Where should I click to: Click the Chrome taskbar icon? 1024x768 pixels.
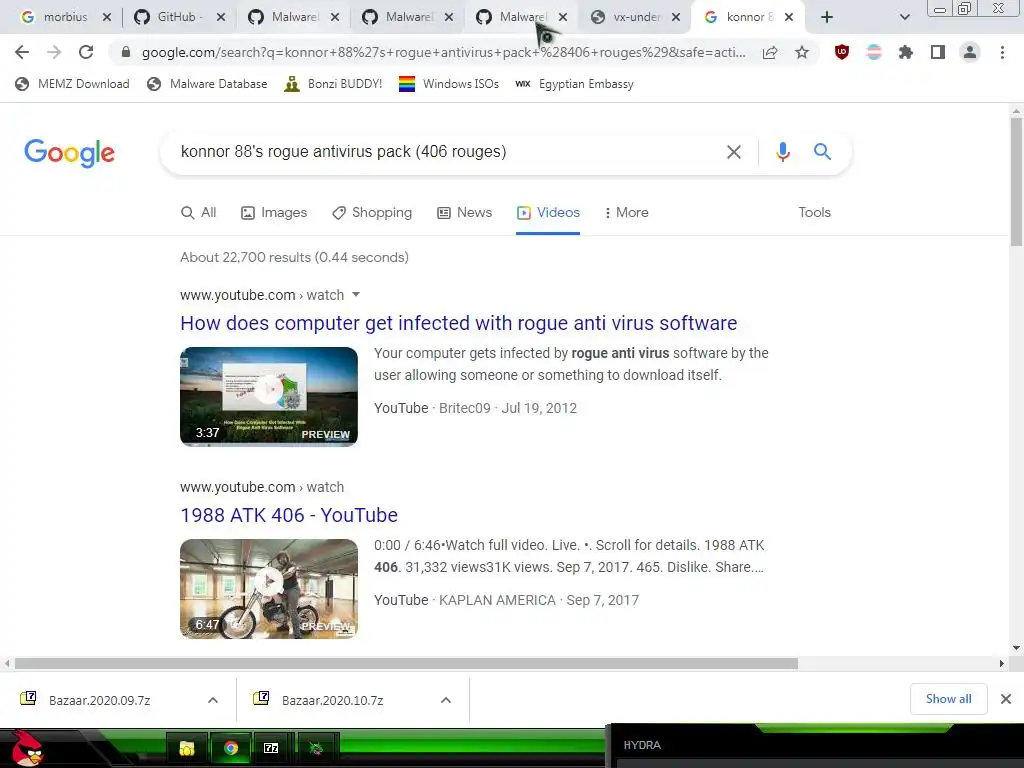tap(231, 748)
